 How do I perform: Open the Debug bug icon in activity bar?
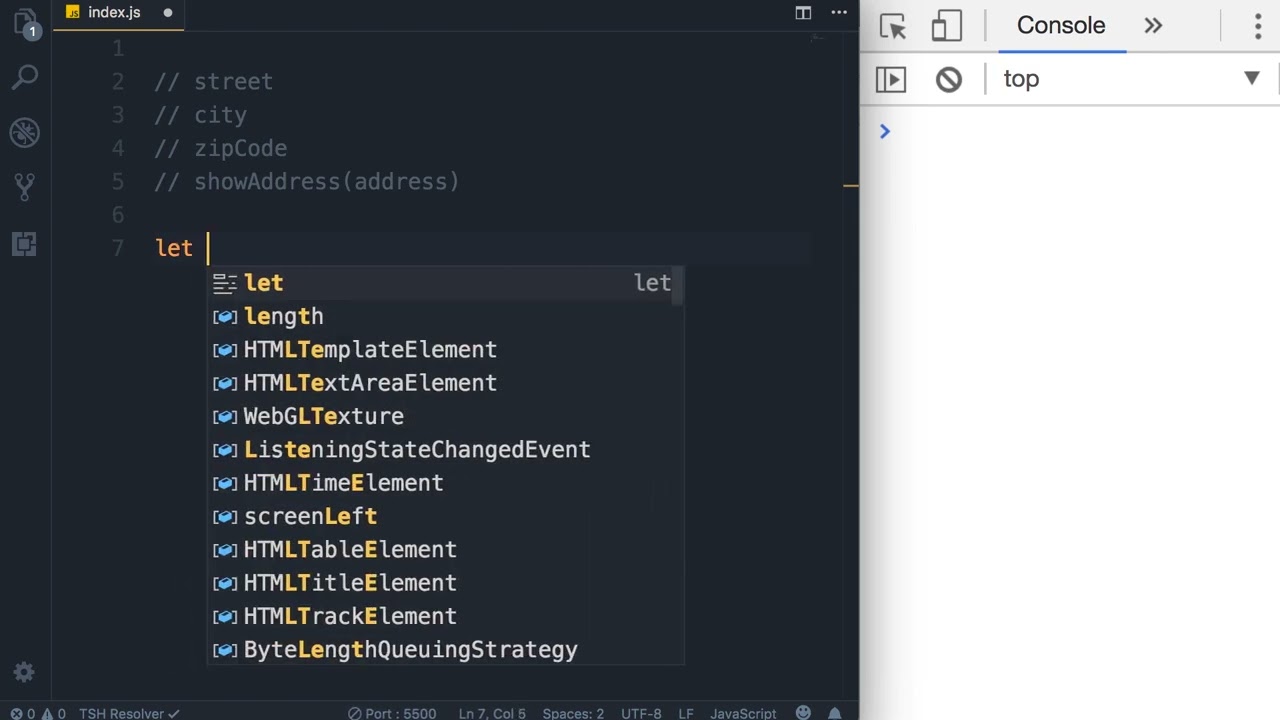tap(25, 132)
